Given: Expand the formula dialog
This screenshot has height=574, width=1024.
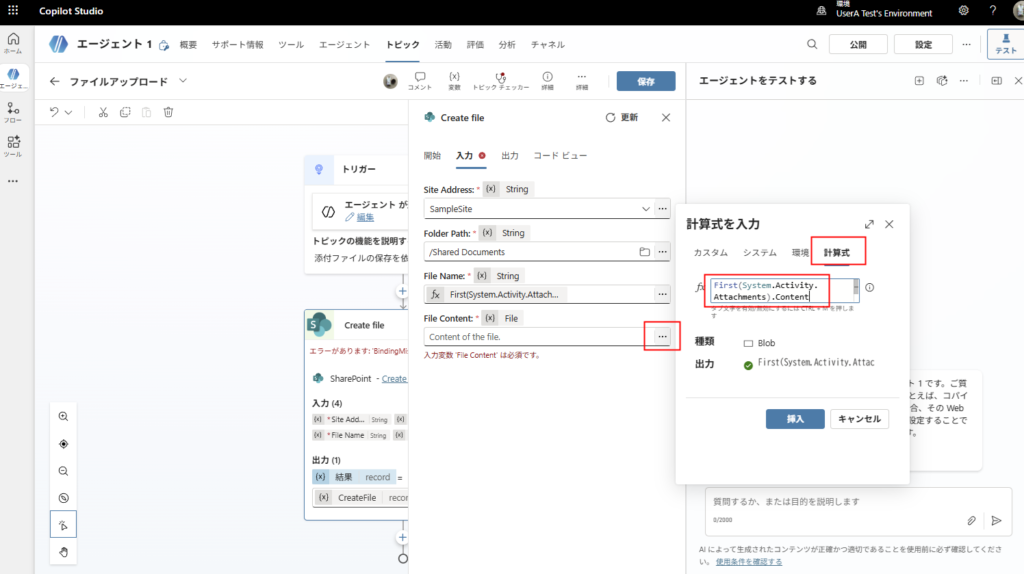Looking at the screenshot, I should point(869,224).
